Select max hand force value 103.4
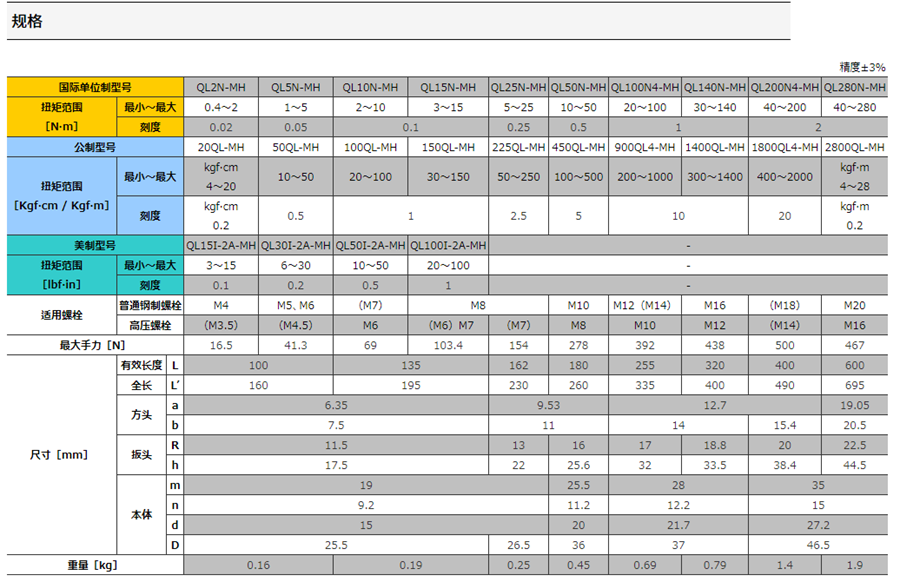900x582 pixels. point(448,345)
